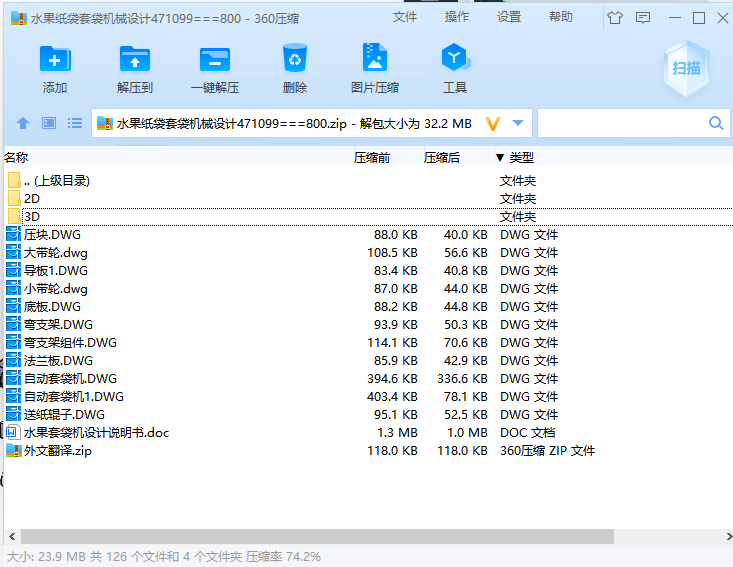Click the DWG icon beside 大带轮.dwg

pos(13,252)
